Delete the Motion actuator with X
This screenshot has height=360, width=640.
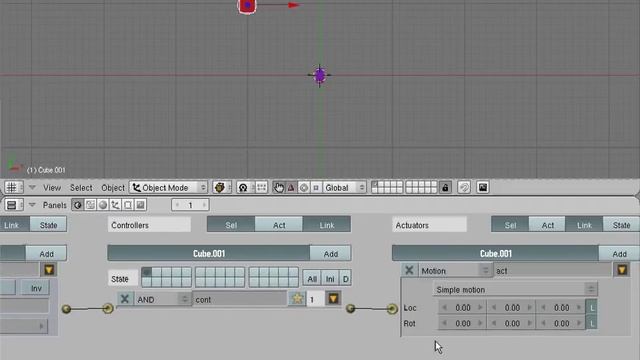(409, 270)
